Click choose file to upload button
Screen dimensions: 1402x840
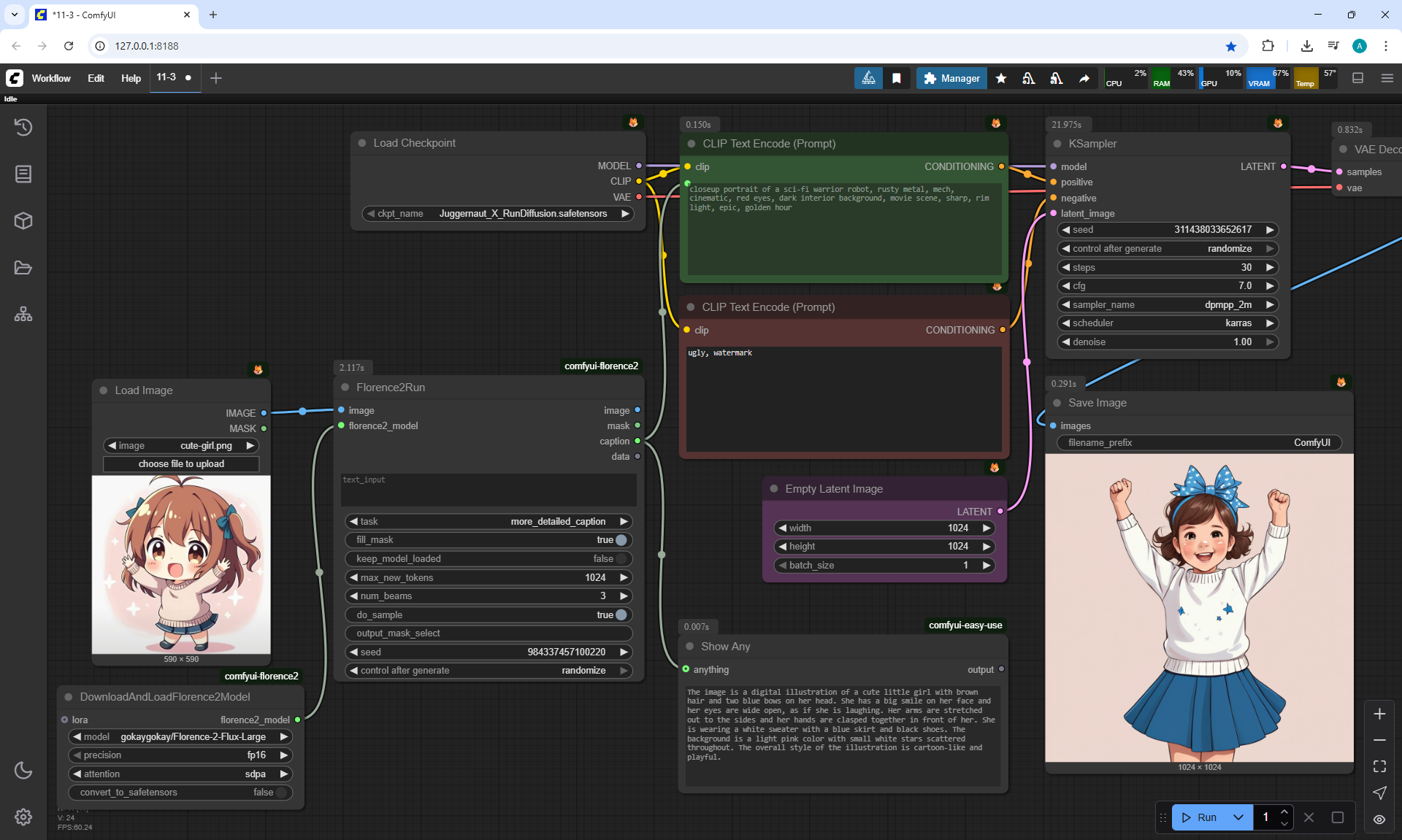click(181, 464)
